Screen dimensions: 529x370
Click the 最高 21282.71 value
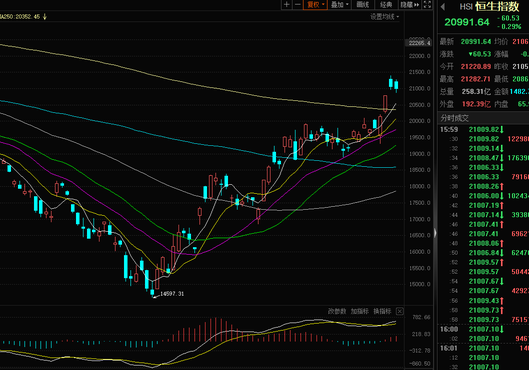pyautogui.click(x=475, y=79)
